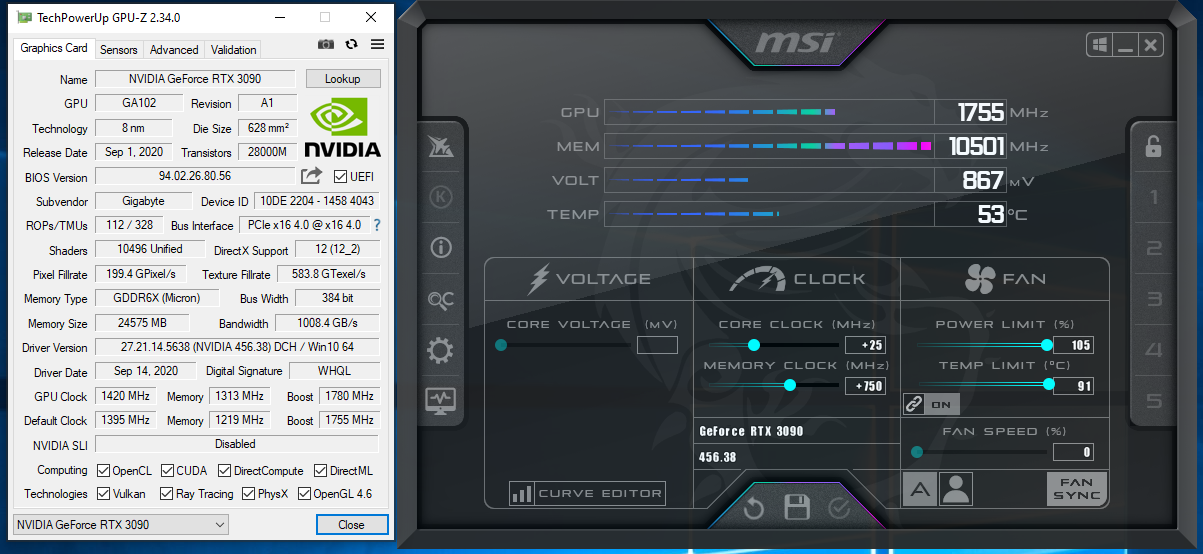The image size is (1203, 554).
Task: Toggle the Vulkan checkbox
Action: pos(104,494)
